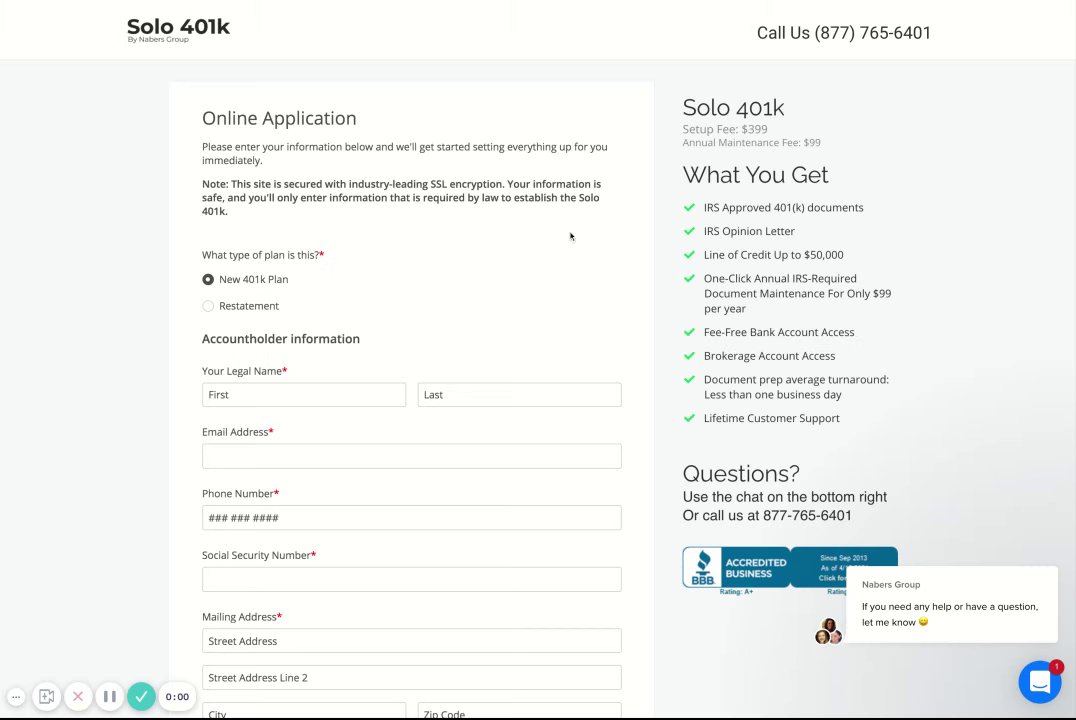Image resolution: width=1076 pixels, height=720 pixels.
Task: Click the First name field
Action: coord(304,395)
